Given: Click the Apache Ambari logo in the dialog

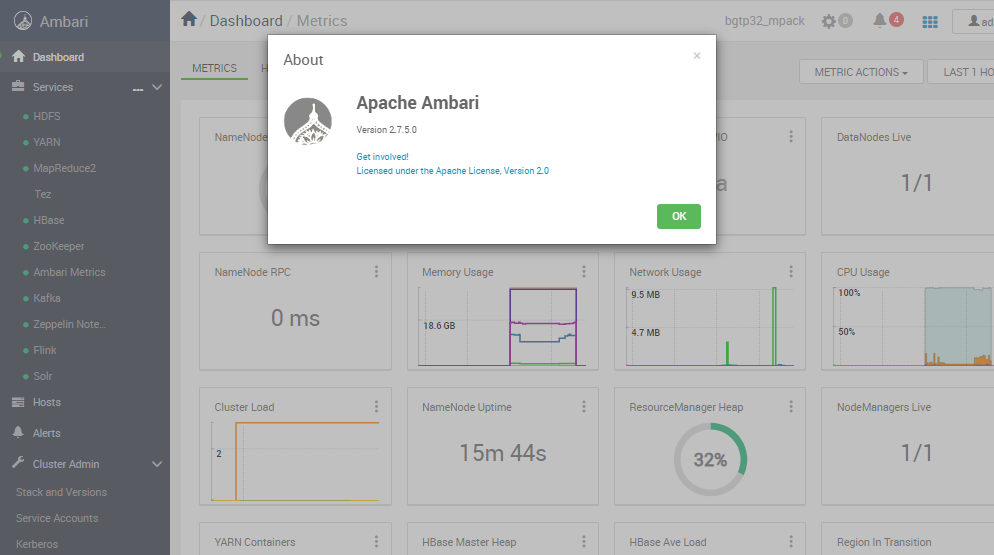Looking at the screenshot, I should (307, 121).
